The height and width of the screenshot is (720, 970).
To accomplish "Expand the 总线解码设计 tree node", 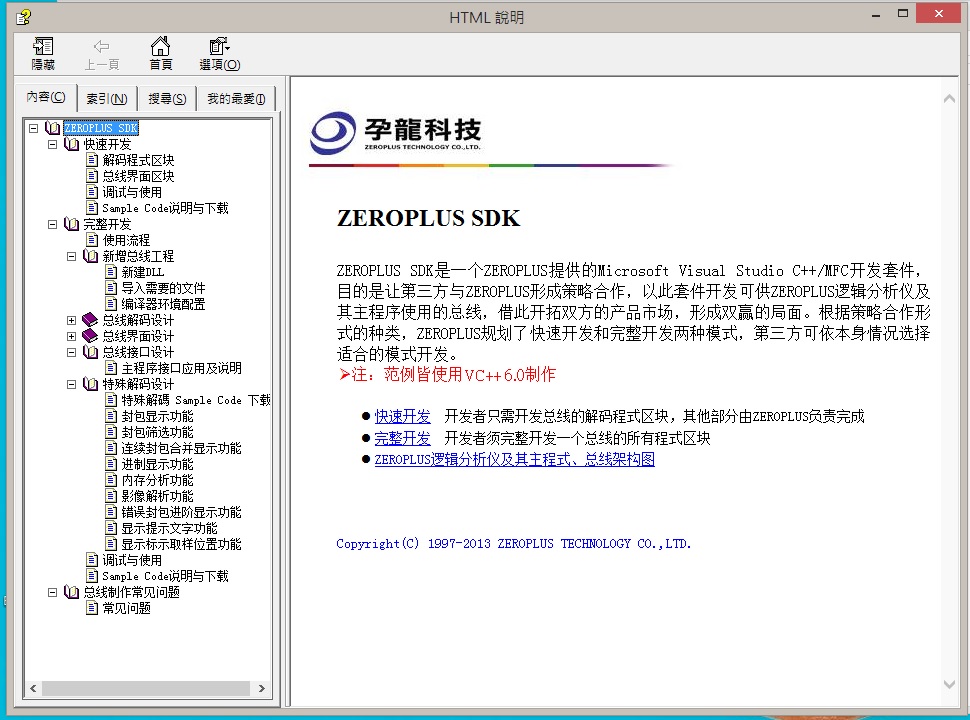I will [72, 320].
